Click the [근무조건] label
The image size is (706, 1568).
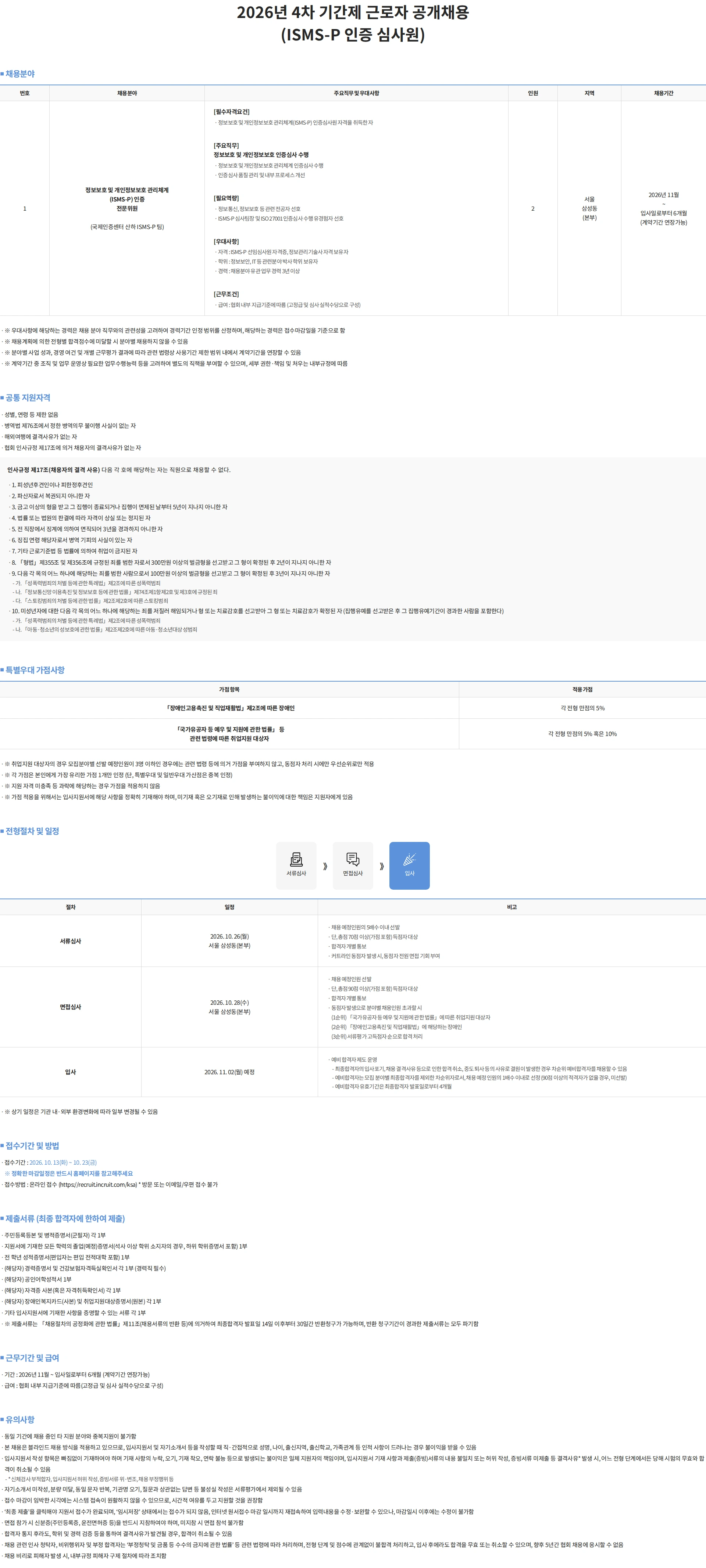click(x=226, y=294)
